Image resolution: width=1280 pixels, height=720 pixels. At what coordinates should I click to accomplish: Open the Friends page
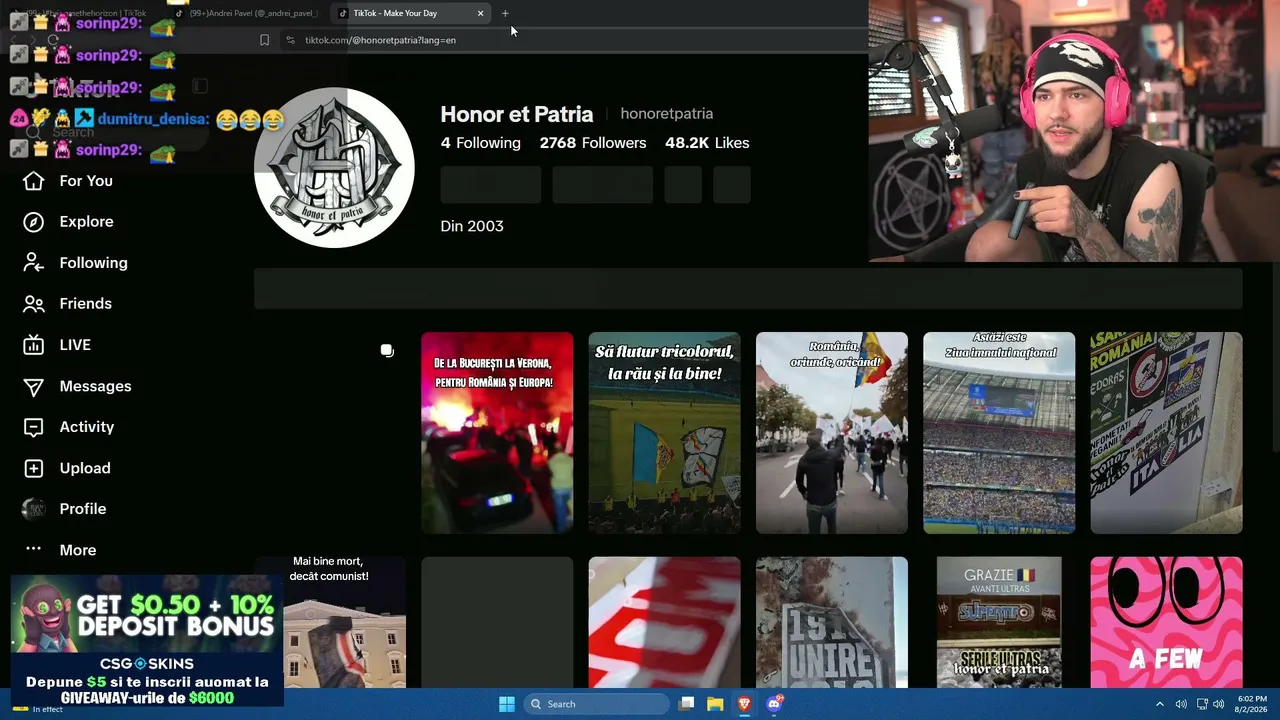pyautogui.click(x=67, y=304)
